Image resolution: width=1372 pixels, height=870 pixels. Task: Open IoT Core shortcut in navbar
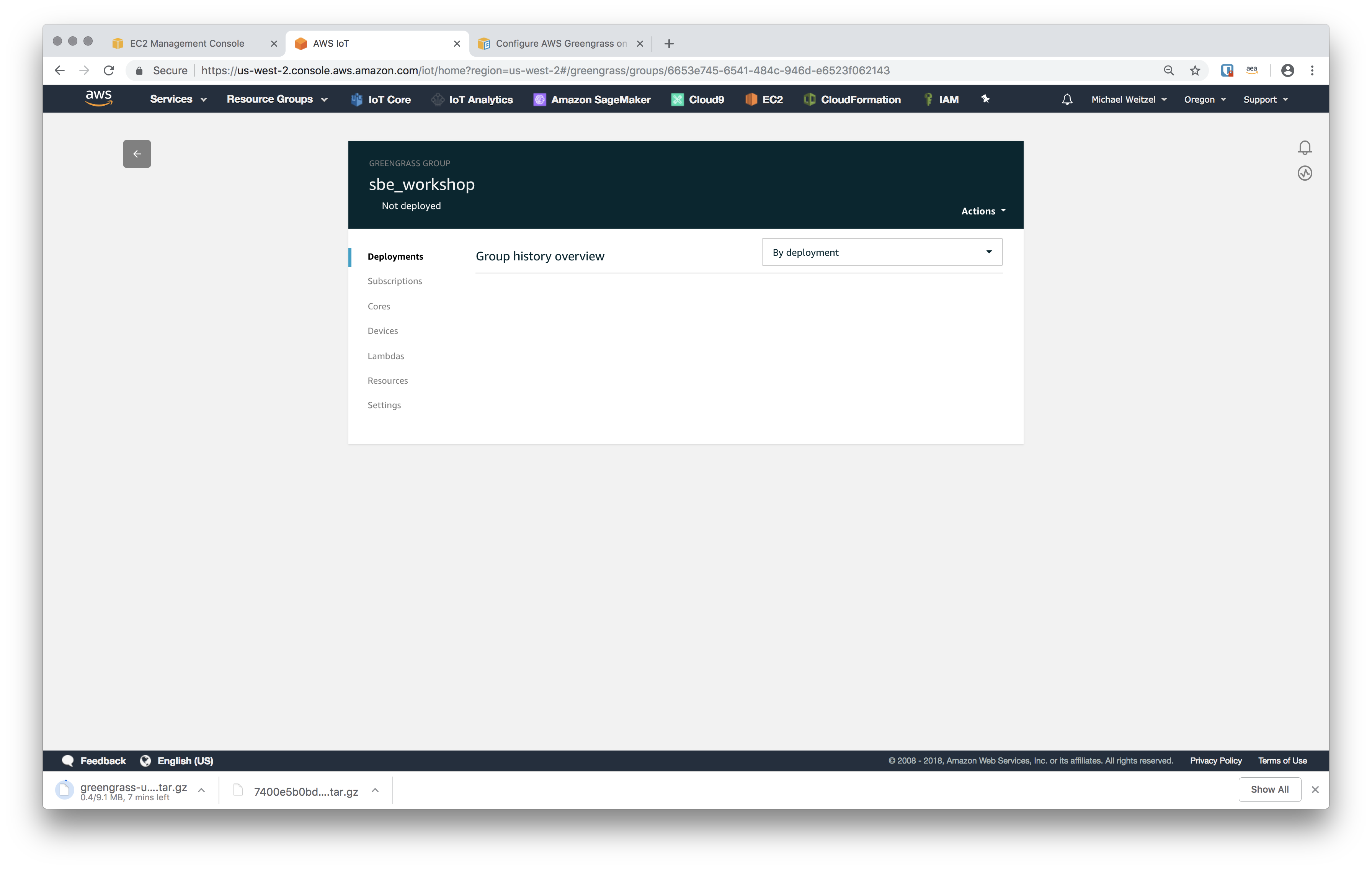point(381,99)
